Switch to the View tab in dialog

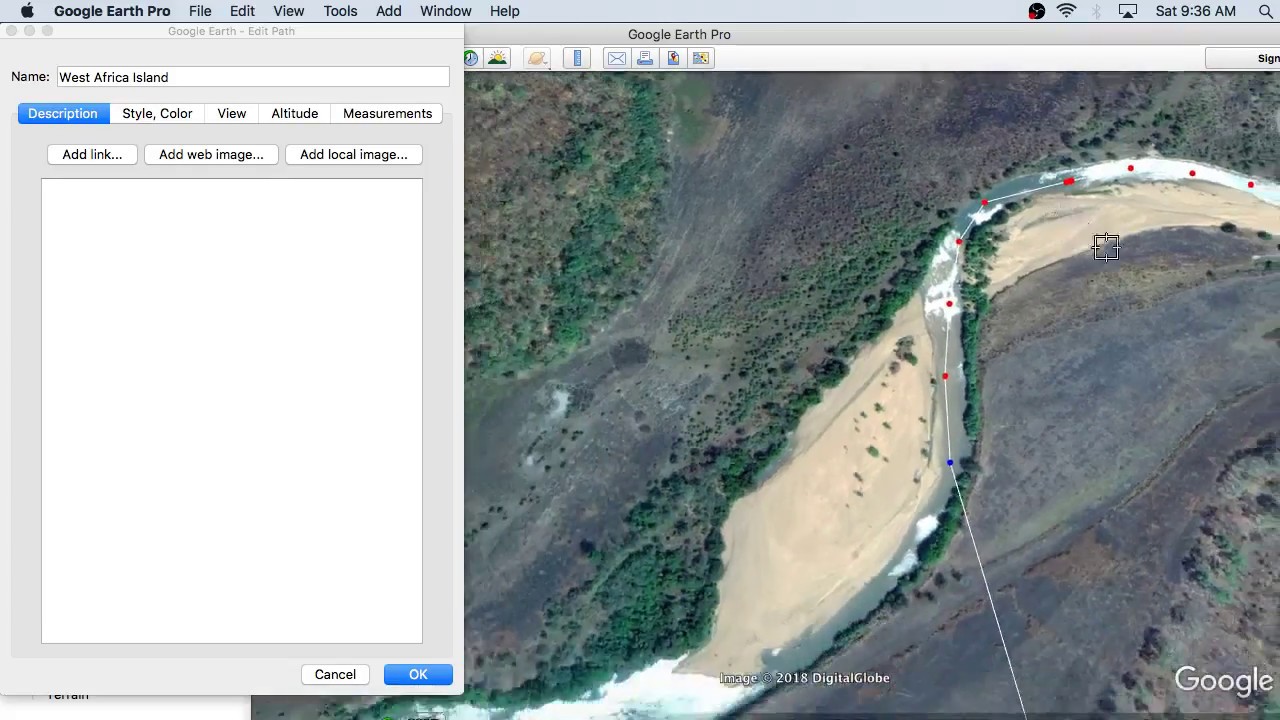tap(231, 113)
